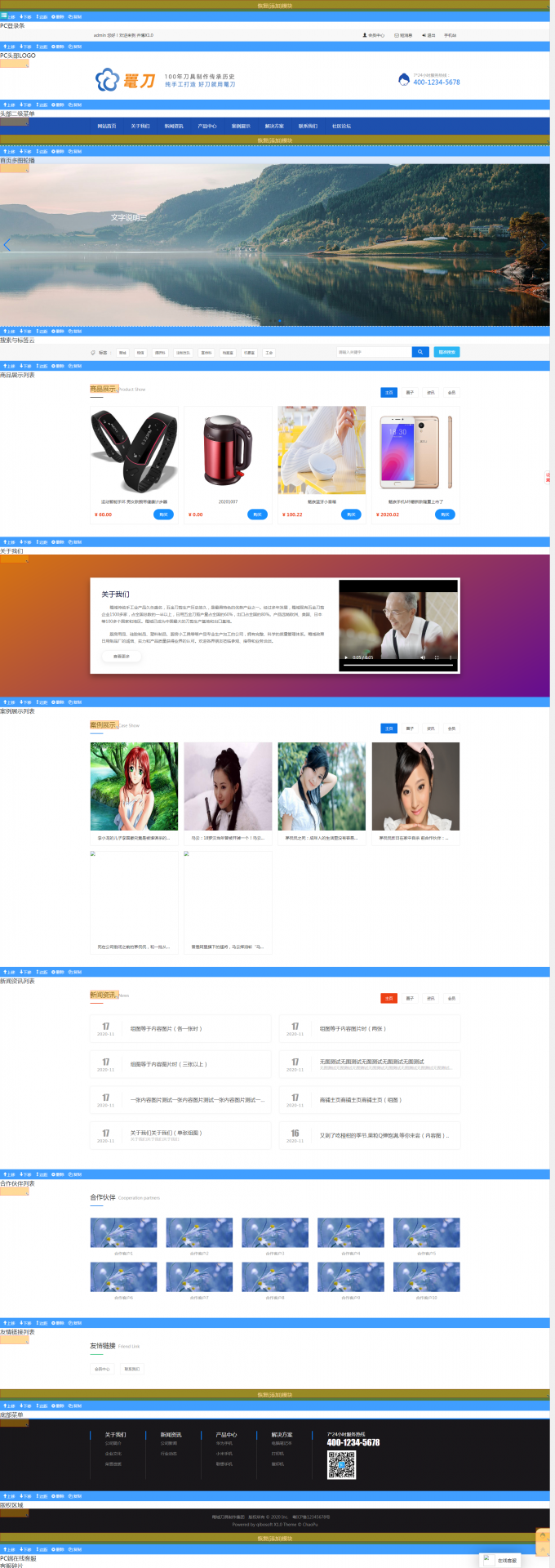
Task: Open the video more-options menu
Action: click(451, 657)
